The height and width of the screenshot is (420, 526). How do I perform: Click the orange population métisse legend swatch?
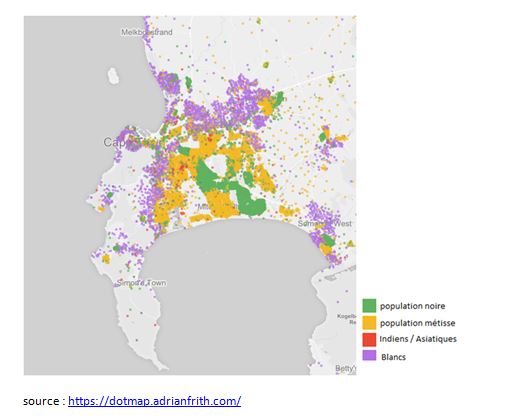click(x=369, y=323)
